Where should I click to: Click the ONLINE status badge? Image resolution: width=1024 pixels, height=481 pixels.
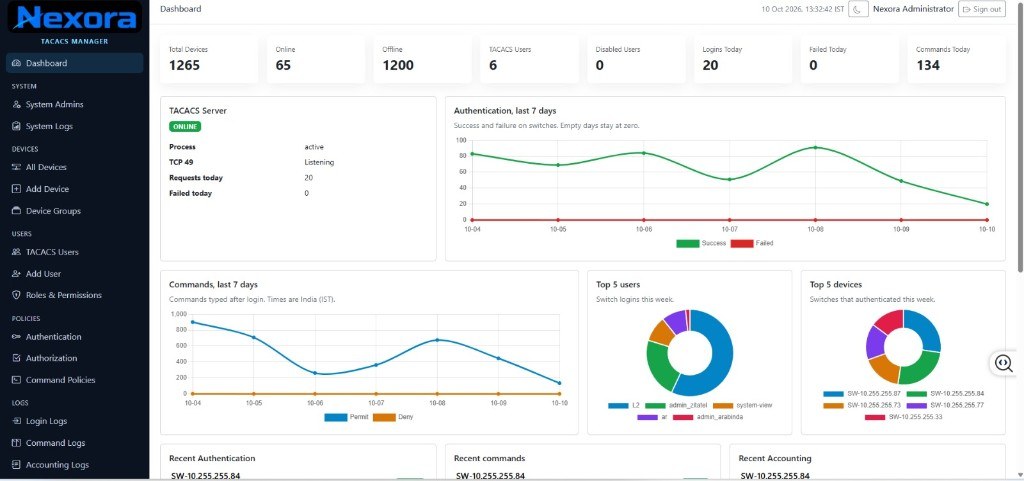[185, 127]
